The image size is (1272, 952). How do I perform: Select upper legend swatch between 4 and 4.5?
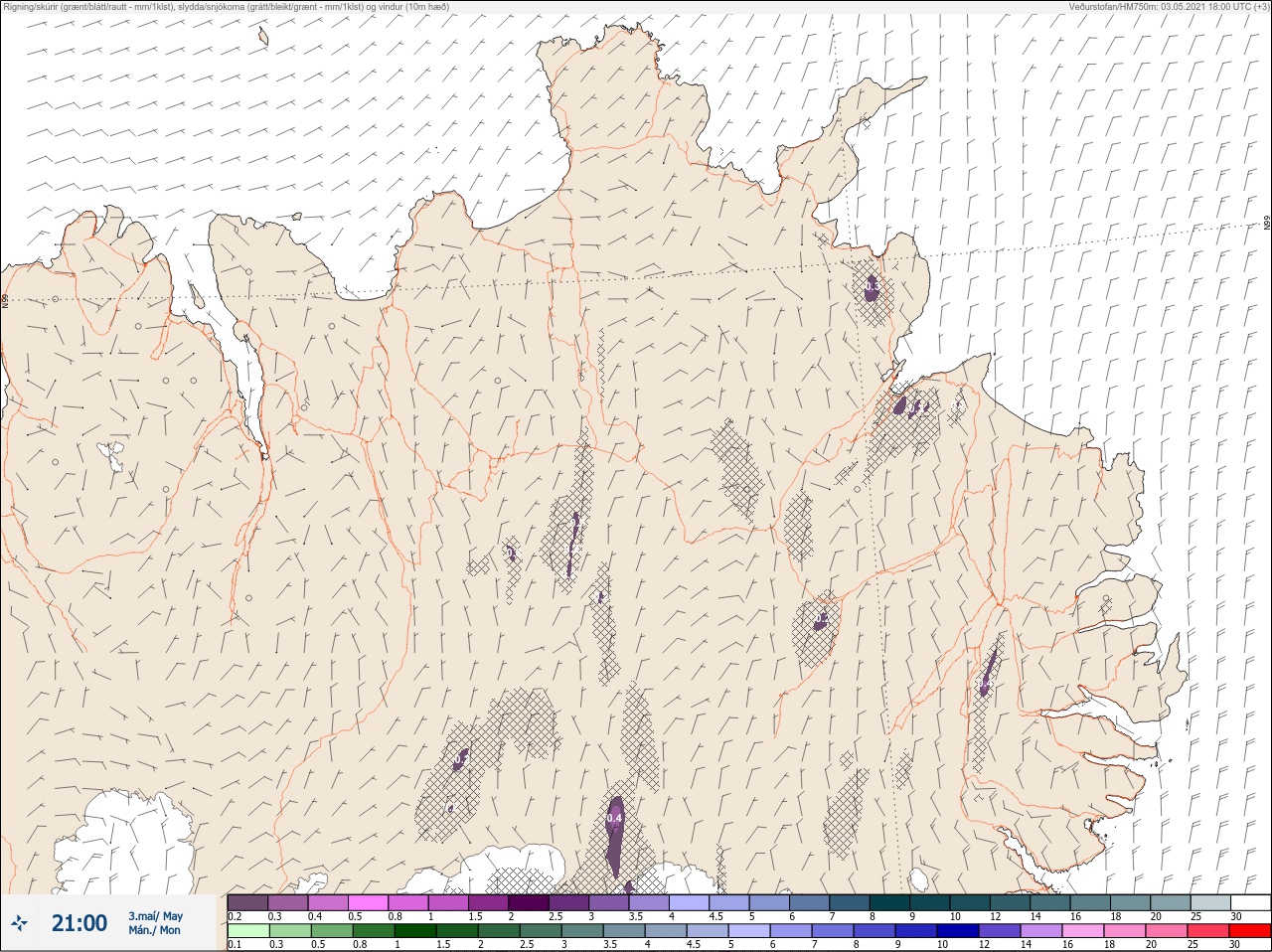click(690, 902)
